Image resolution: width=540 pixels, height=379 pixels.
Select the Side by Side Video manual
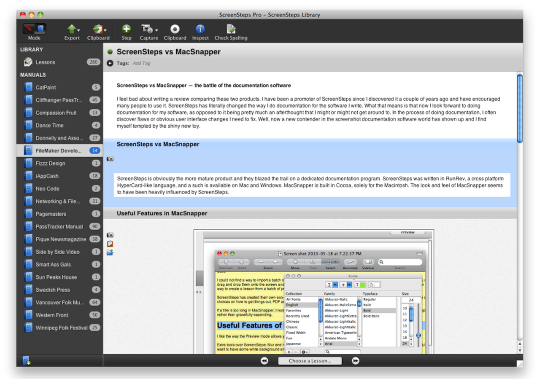click(59, 252)
